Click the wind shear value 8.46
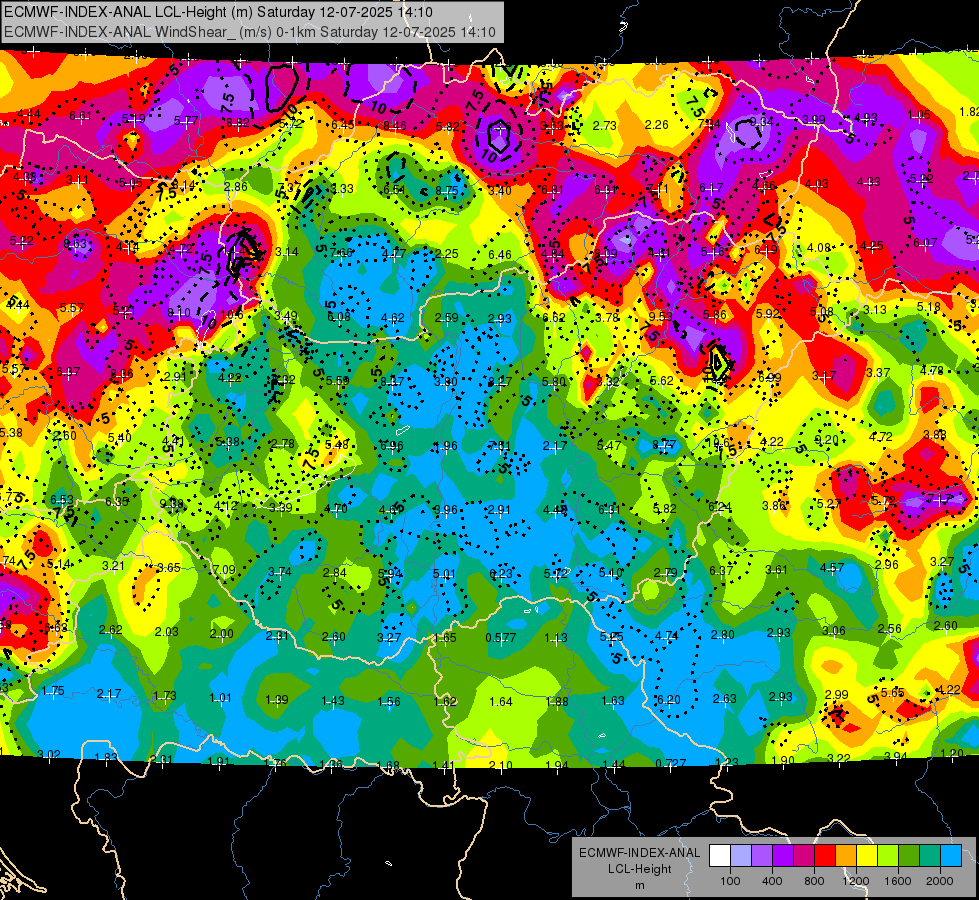The height and width of the screenshot is (900, 979). [395, 126]
